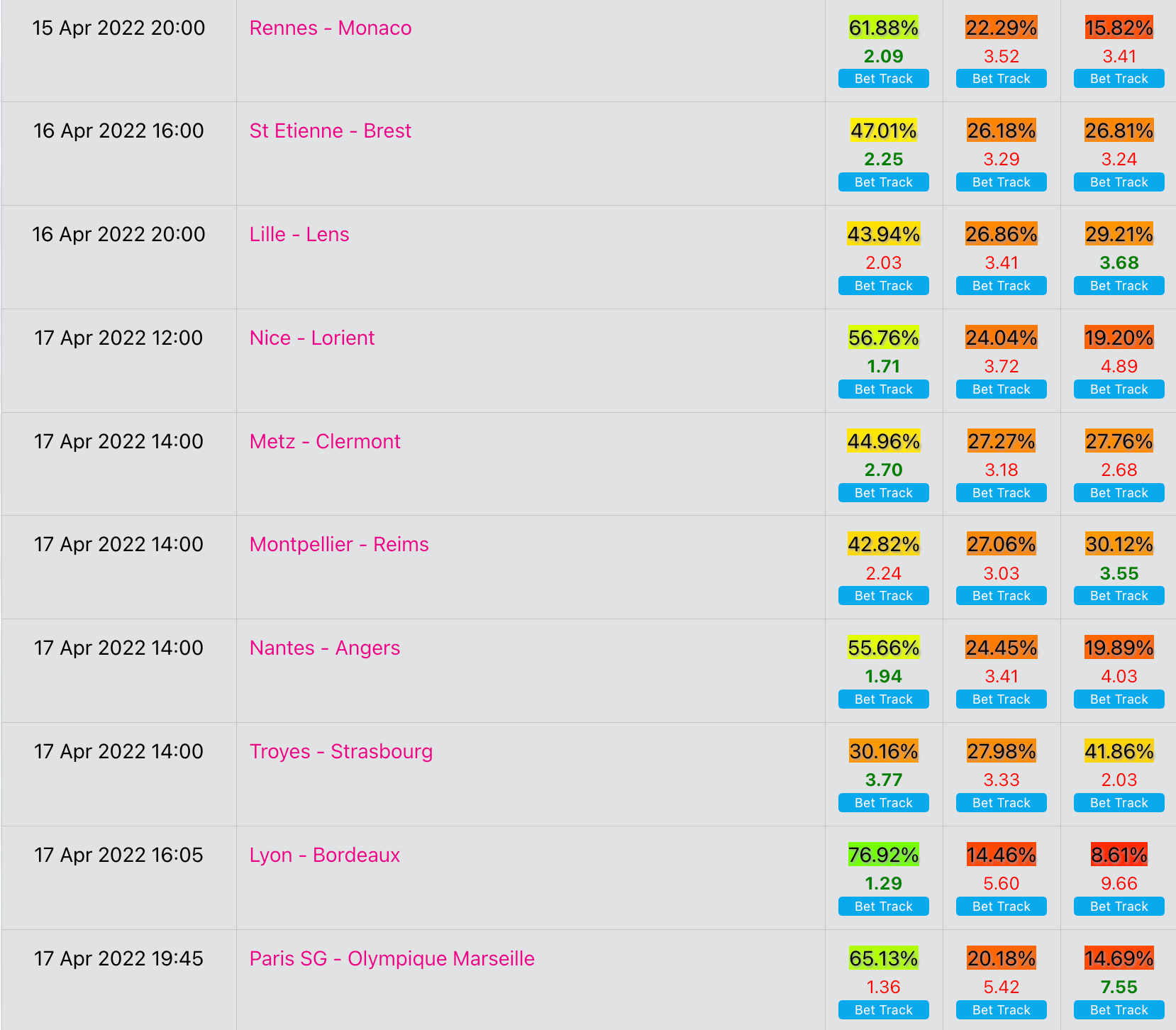Click Bet Track under 3.18 odds, Metz - Clermont
Screen dimensions: 1176x1030
point(1002,493)
